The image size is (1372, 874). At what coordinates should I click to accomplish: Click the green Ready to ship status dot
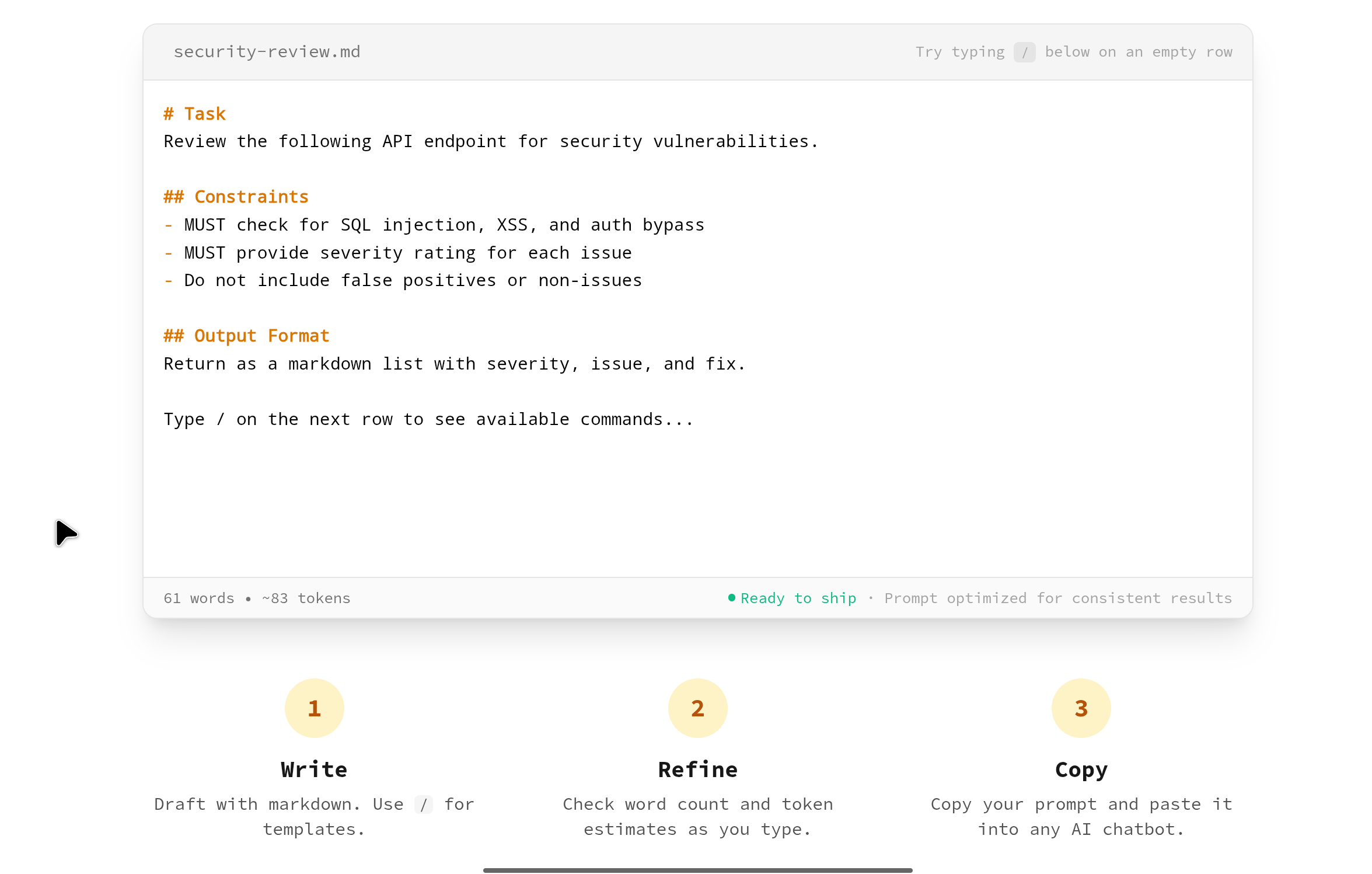pos(731,598)
